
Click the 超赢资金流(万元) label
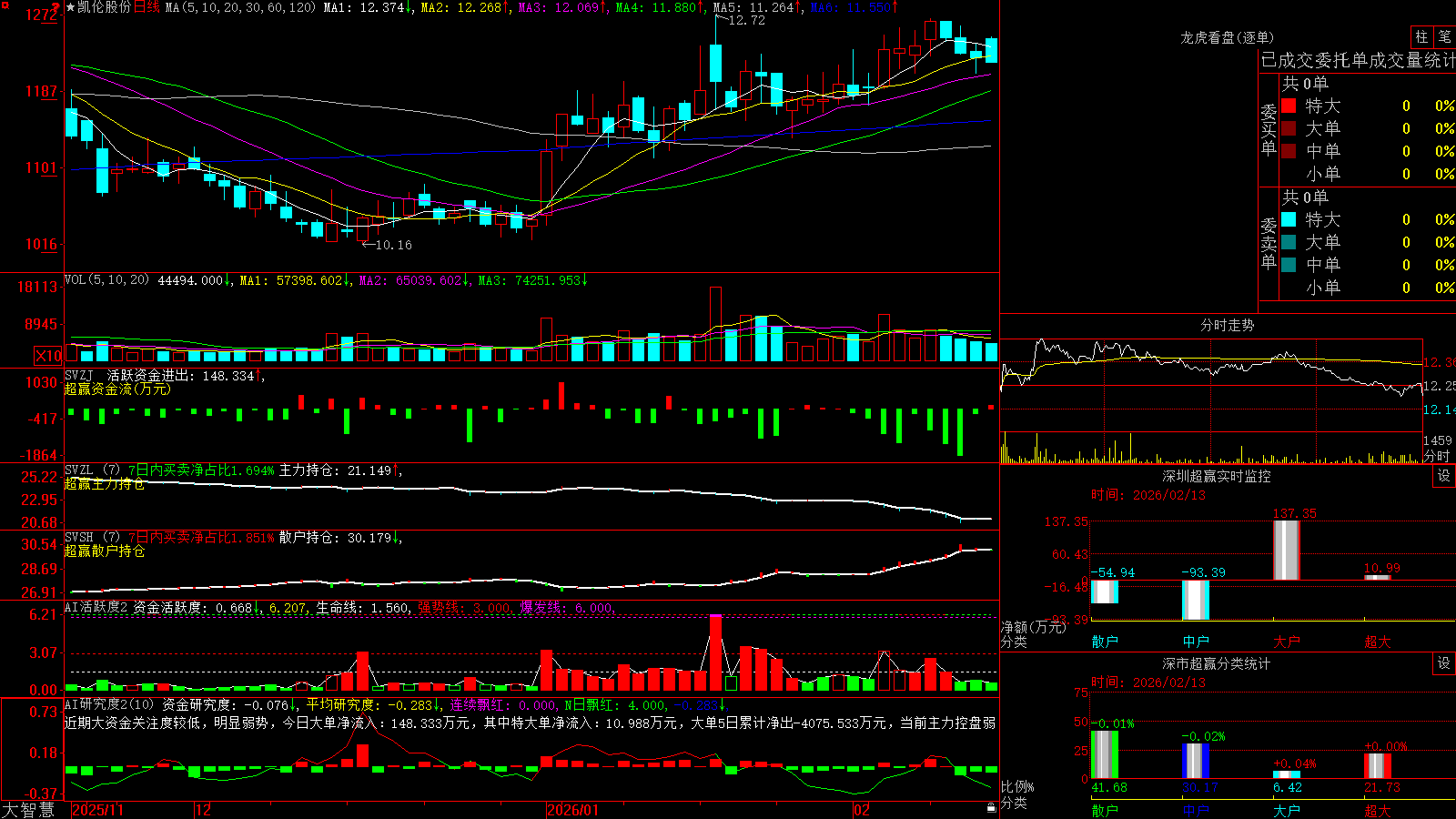tap(117, 389)
